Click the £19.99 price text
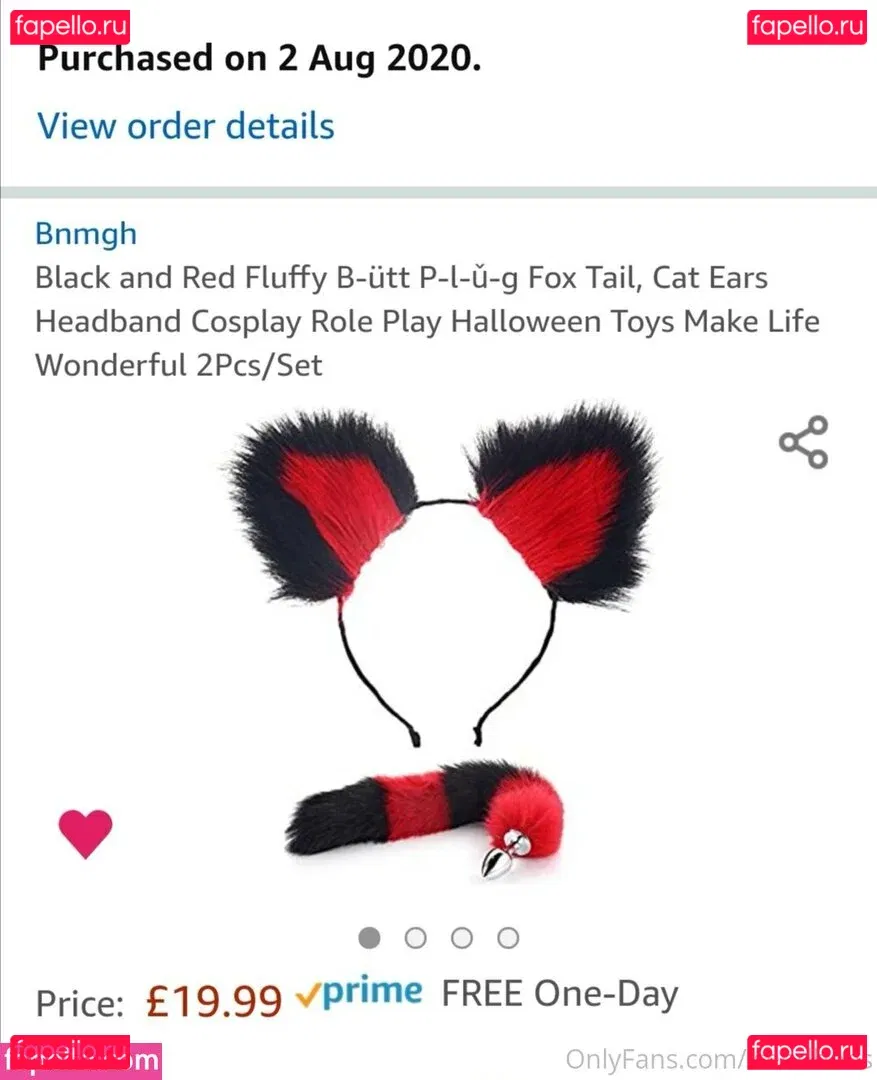This screenshot has width=877, height=1080. click(214, 1001)
